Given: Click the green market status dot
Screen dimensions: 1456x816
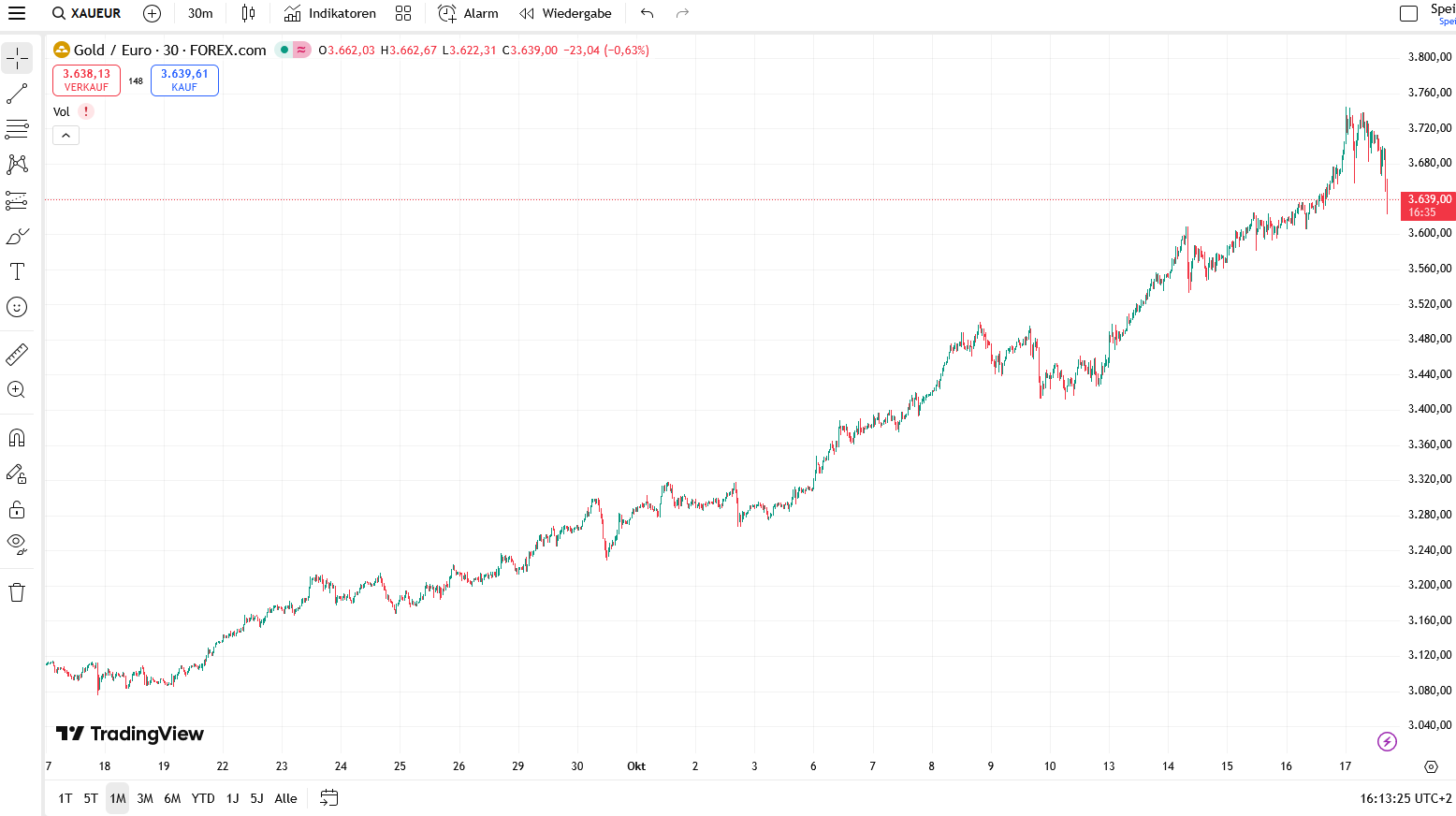Looking at the screenshot, I should (x=284, y=50).
